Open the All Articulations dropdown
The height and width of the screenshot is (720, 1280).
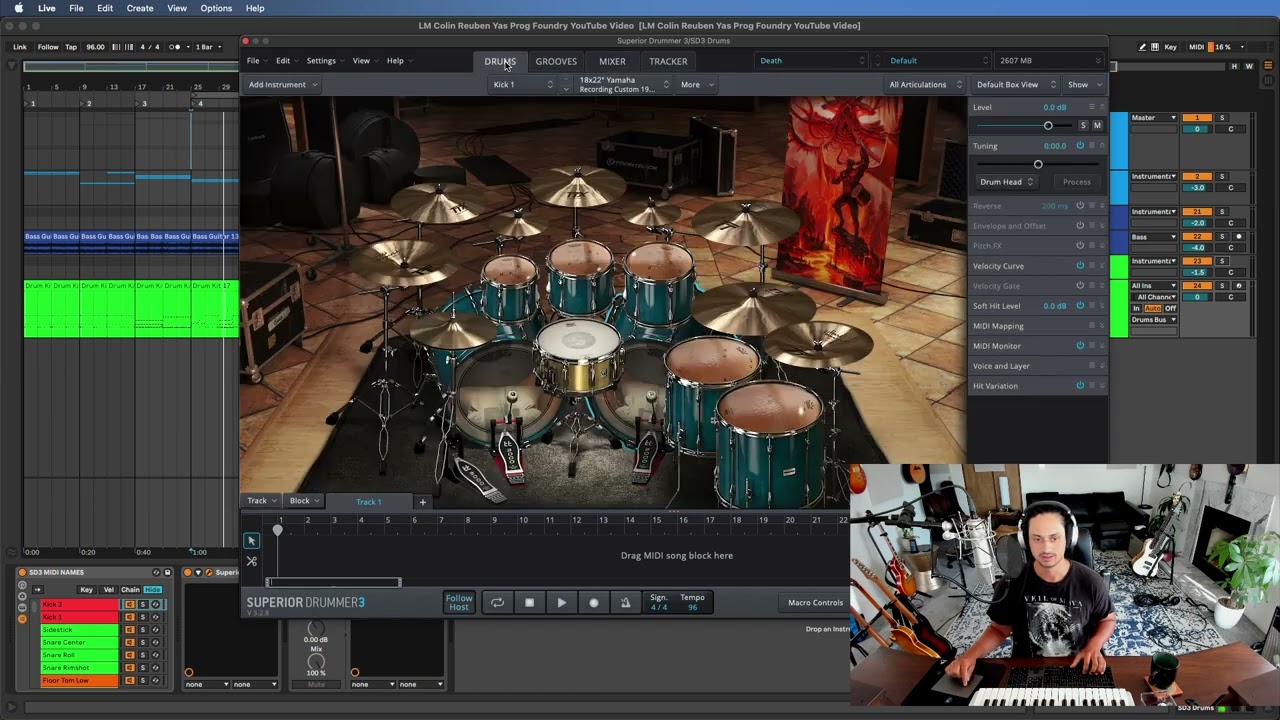point(925,85)
